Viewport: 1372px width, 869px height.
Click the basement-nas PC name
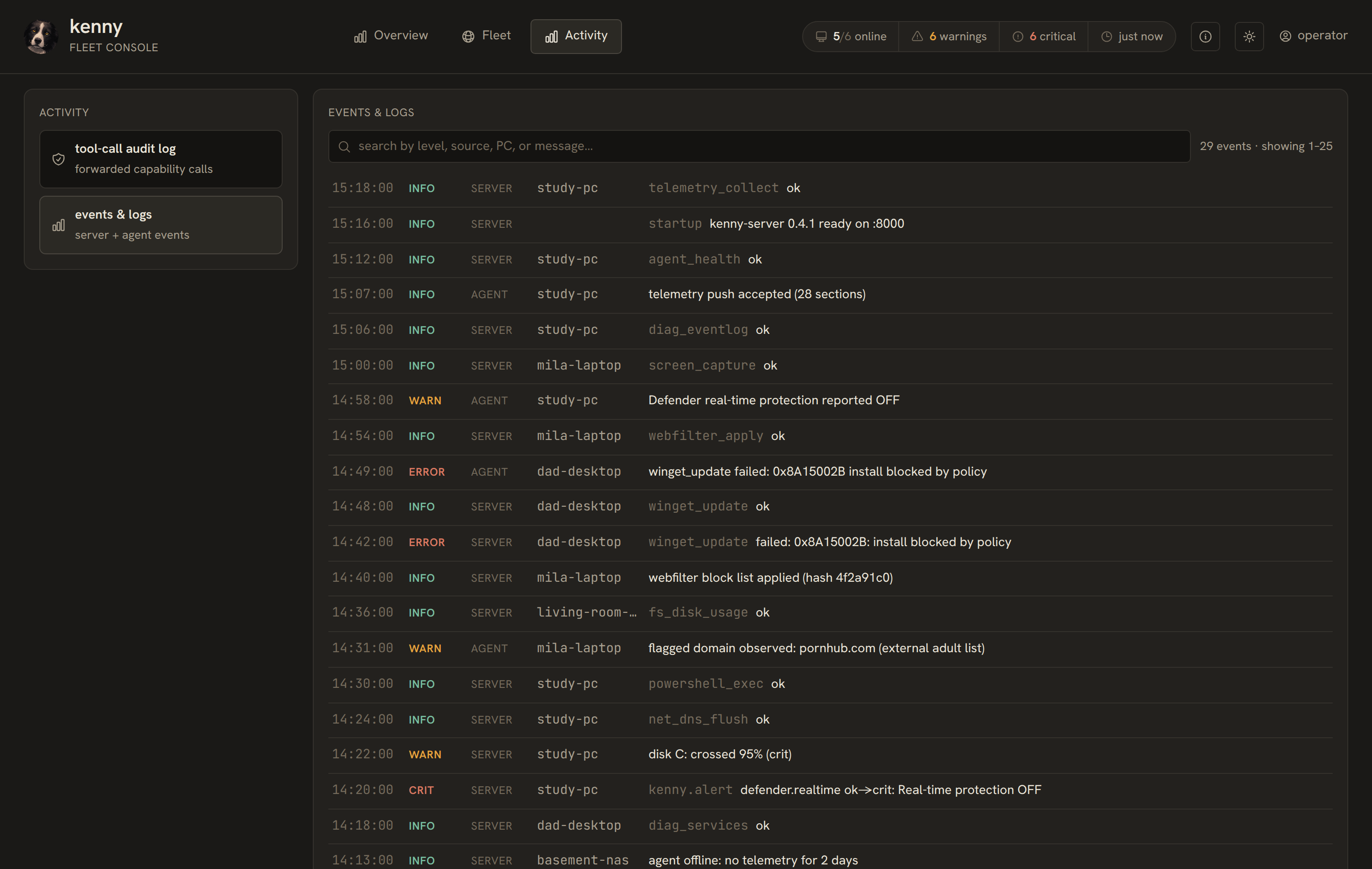[582, 860]
